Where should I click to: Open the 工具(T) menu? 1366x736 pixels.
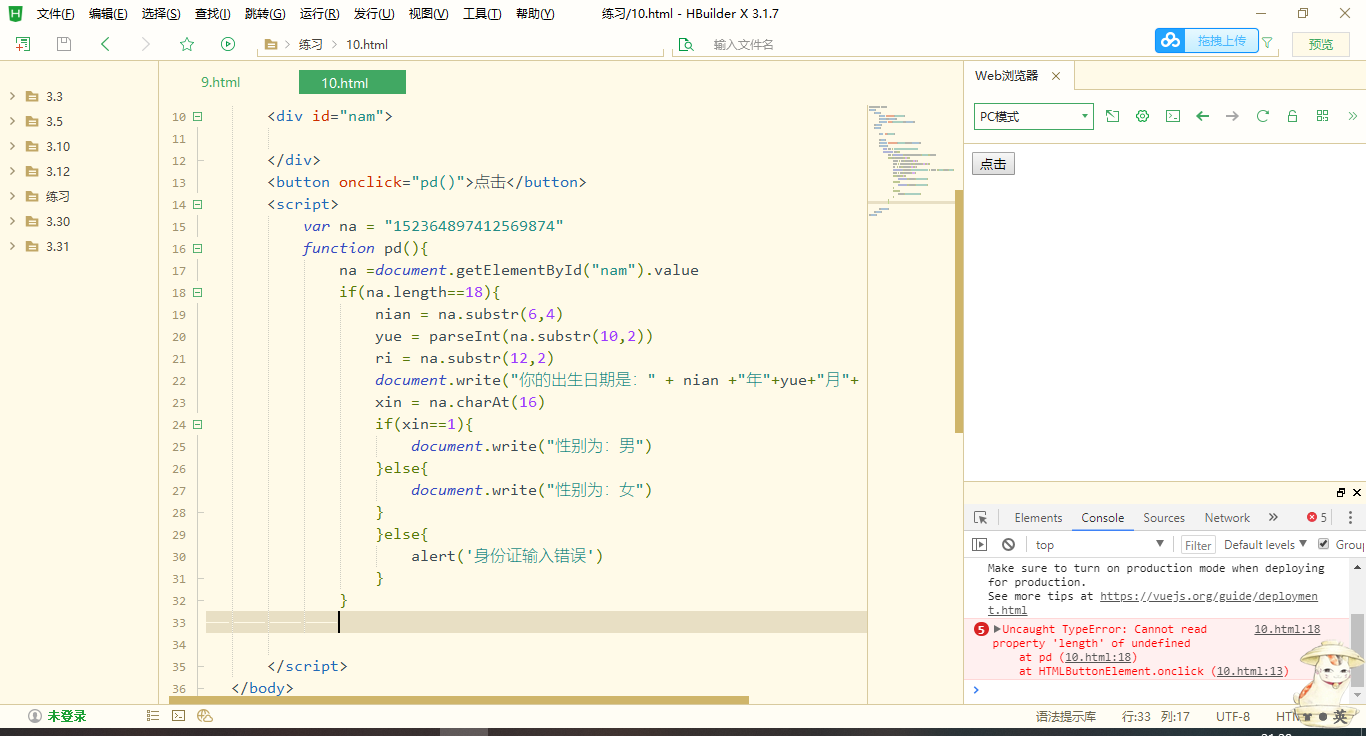[x=482, y=14]
